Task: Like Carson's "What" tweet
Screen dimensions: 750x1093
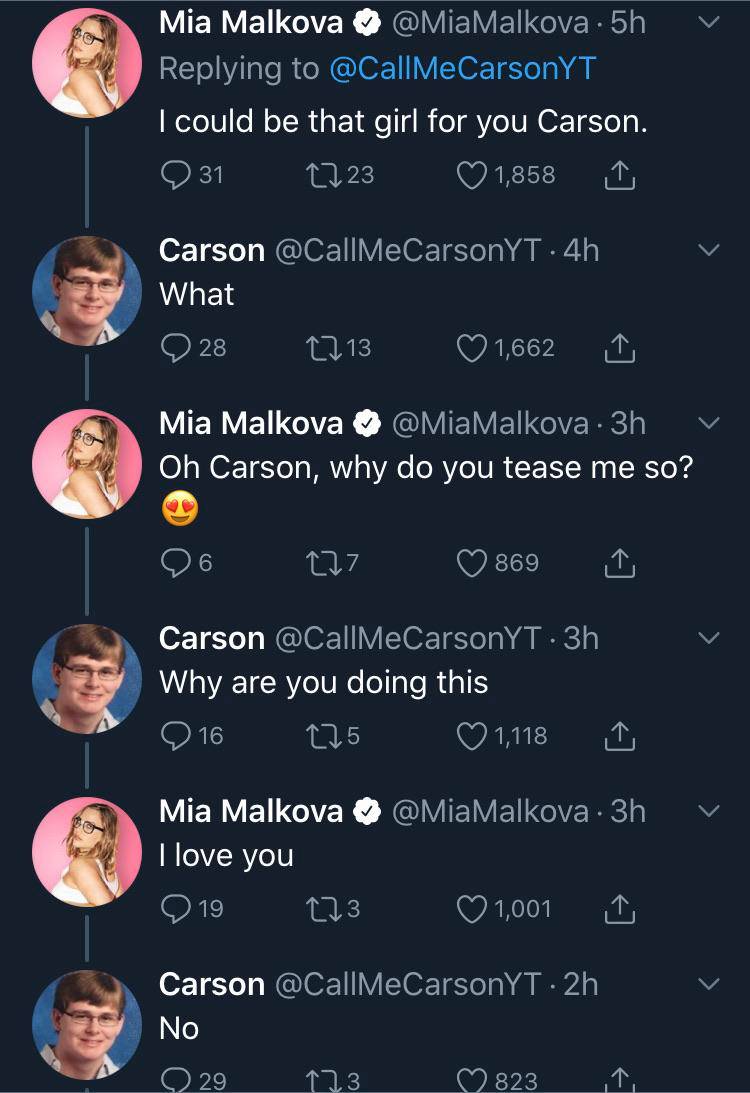Action: 470,347
